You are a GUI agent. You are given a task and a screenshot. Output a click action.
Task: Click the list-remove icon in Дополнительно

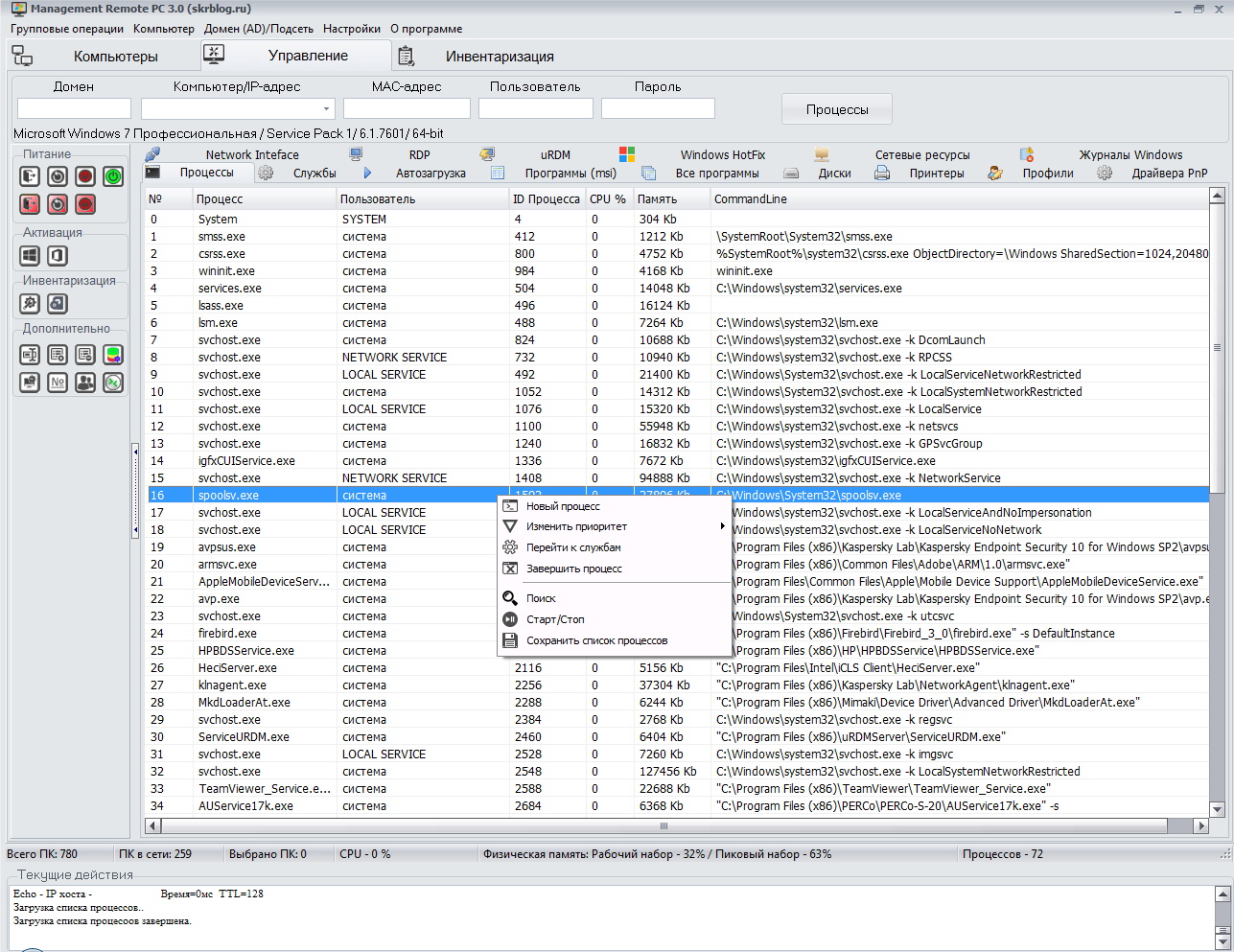click(x=85, y=355)
